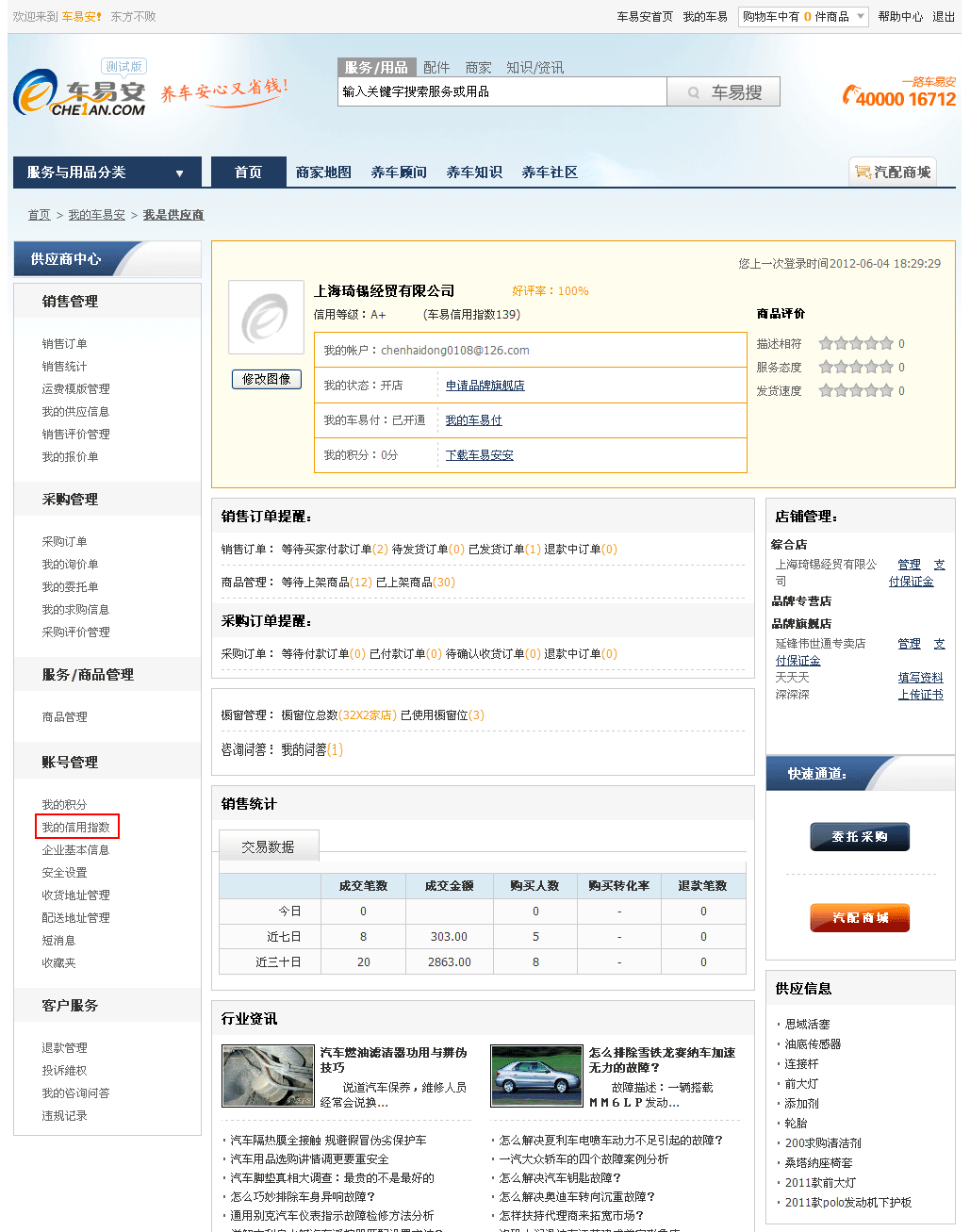
Task: Open 安全设置 in sidebar
Action: [64, 873]
